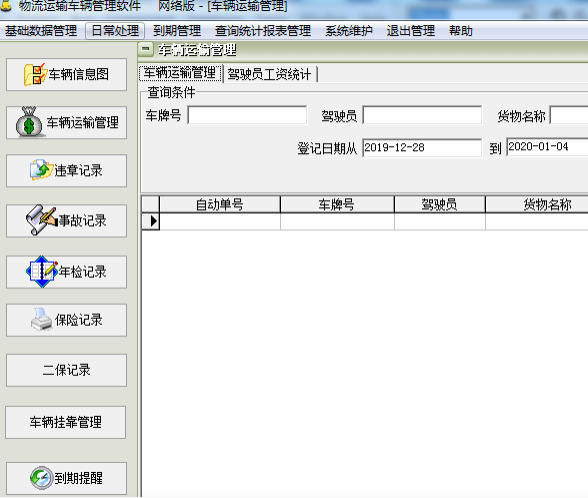588x498 pixels.
Task: Switch to the 驾驶员工资统计 tab
Action: [269, 74]
